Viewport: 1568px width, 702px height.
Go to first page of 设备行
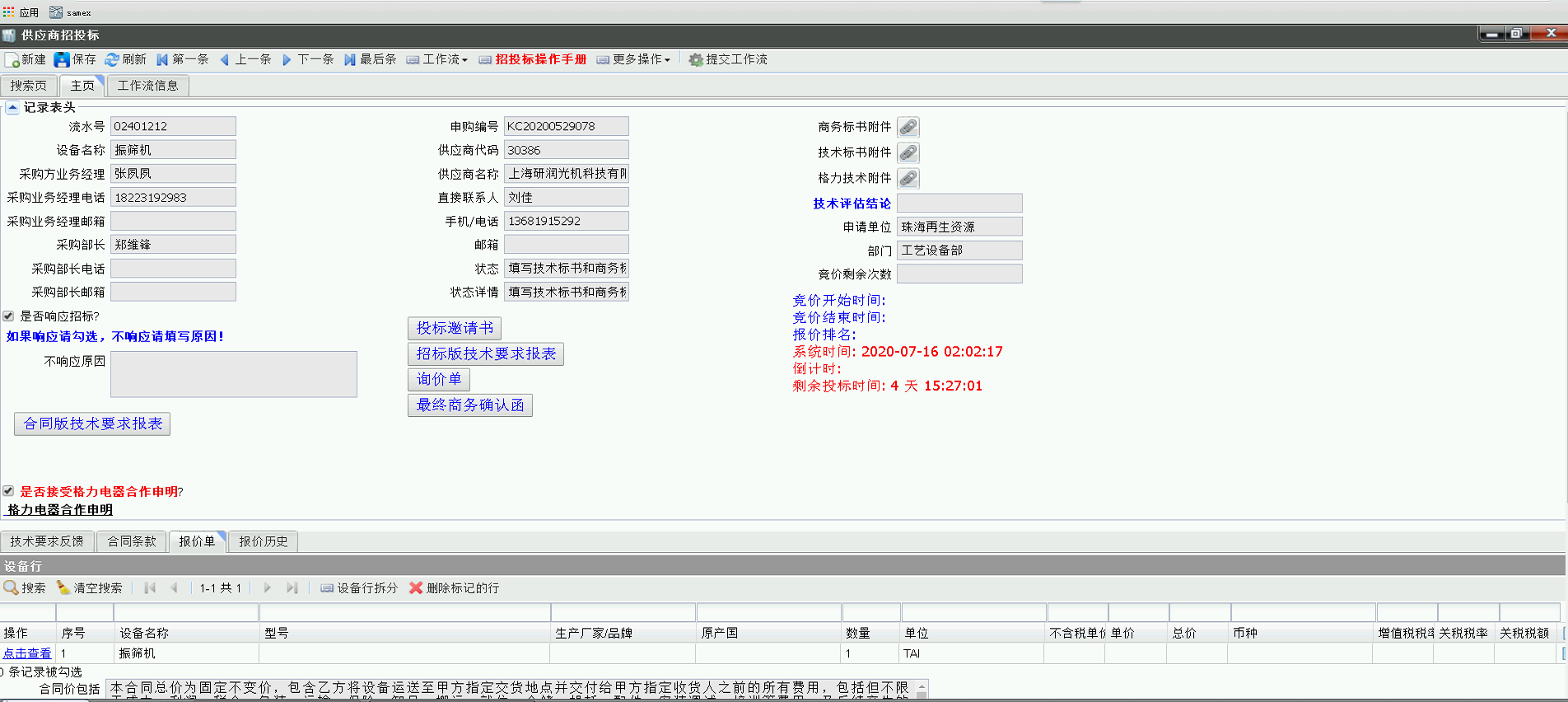tap(150, 588)
